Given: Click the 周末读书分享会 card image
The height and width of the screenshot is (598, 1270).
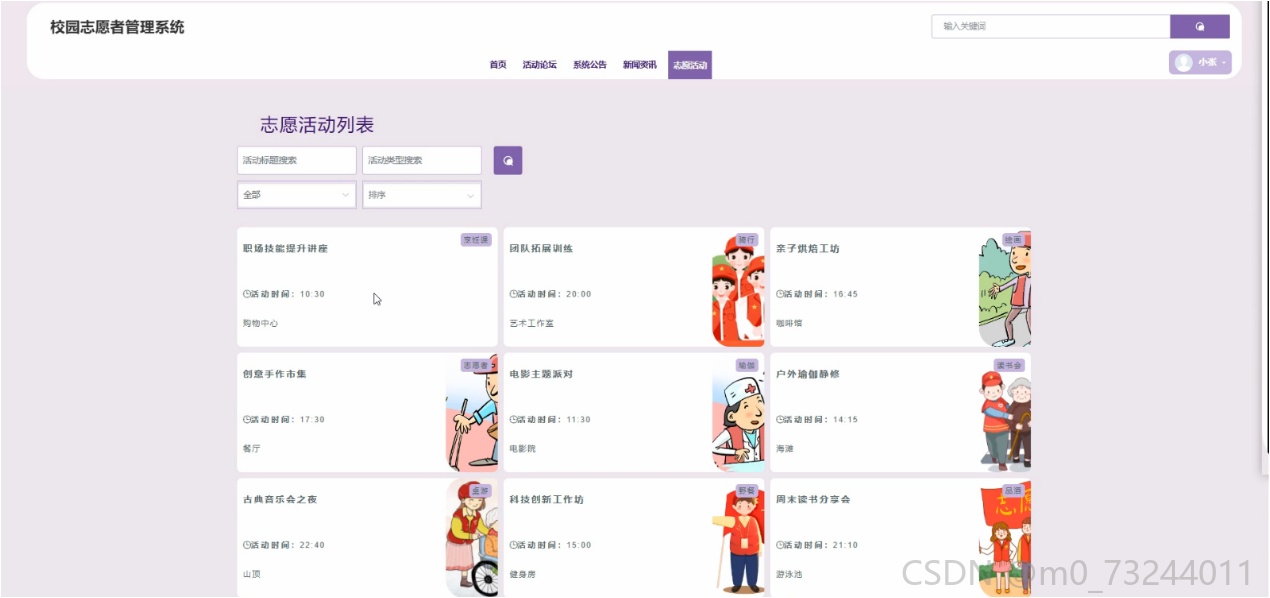Looking at the screenshot, I should (1005, 540).
